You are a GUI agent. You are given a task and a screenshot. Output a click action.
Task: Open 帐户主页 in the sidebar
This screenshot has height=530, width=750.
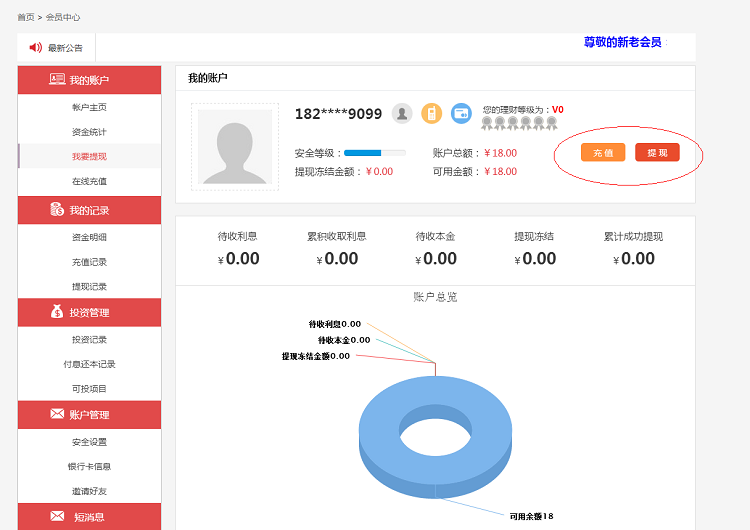point(89,107)
